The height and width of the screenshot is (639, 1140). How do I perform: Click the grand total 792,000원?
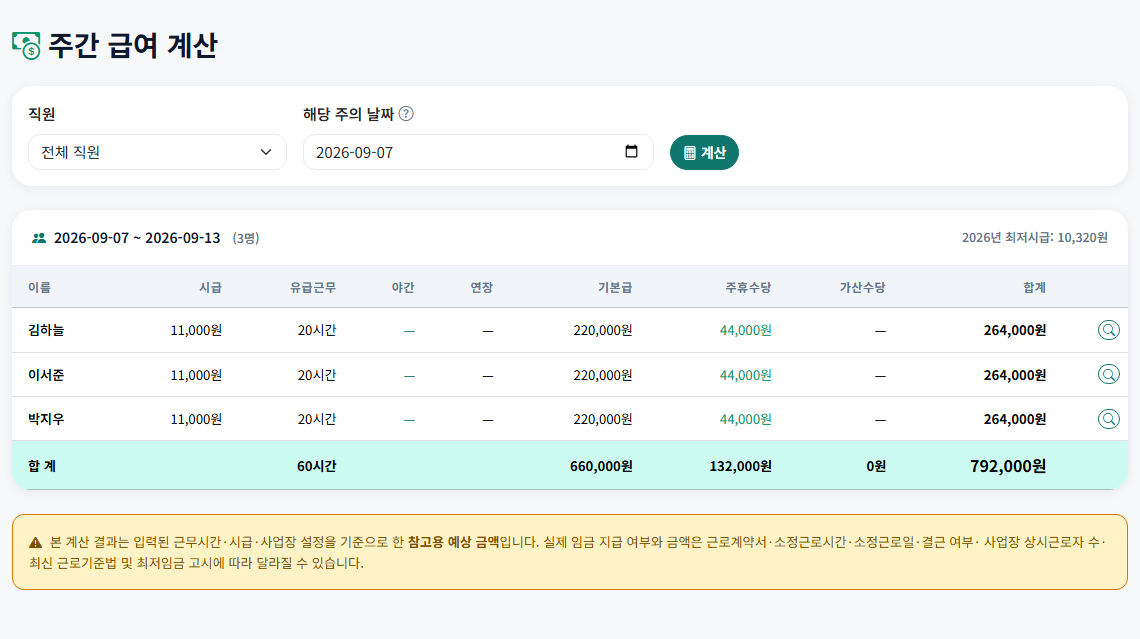(1008, 466)
